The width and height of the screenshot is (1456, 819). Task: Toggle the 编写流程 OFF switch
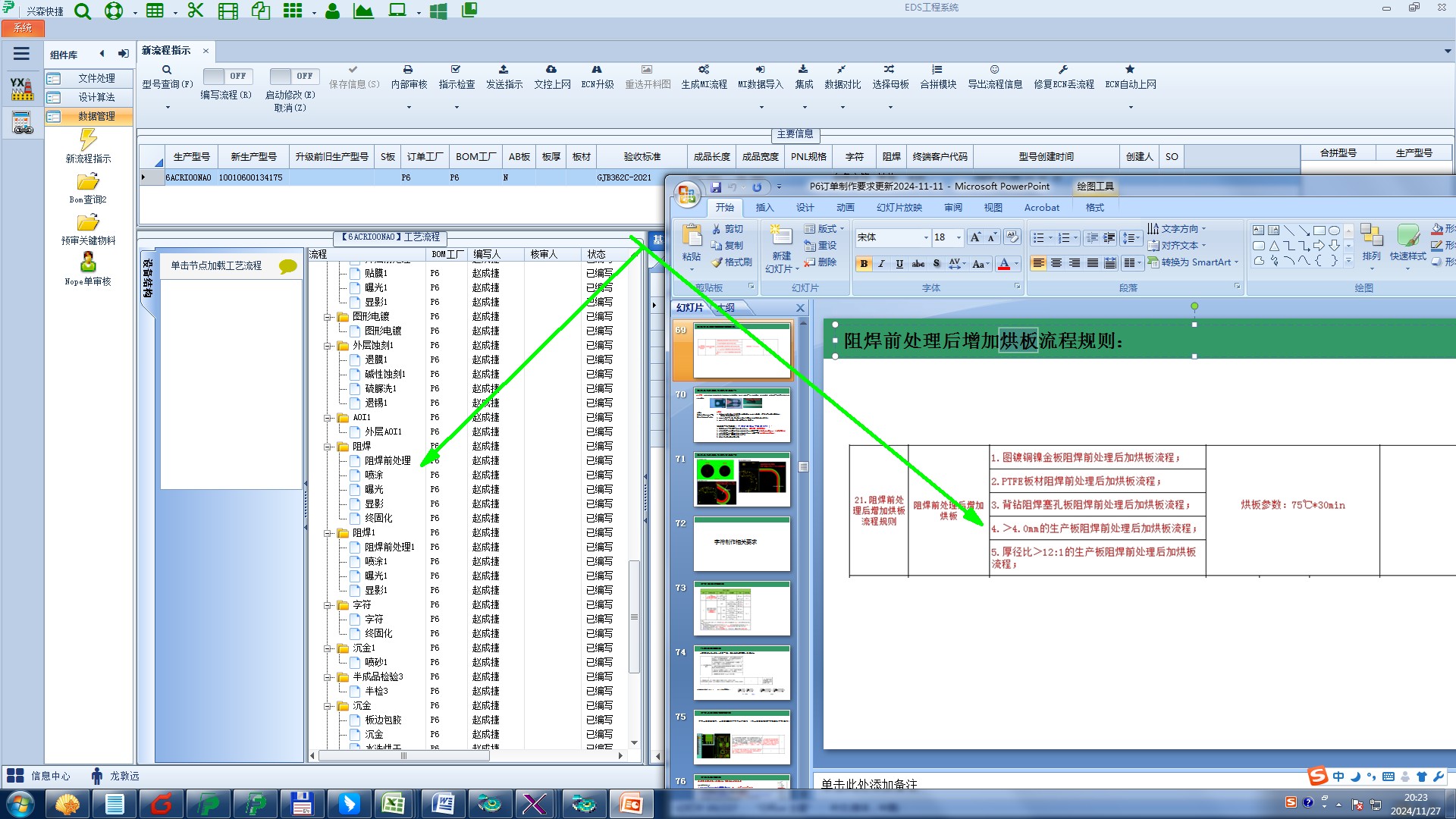tap(226, 76)
